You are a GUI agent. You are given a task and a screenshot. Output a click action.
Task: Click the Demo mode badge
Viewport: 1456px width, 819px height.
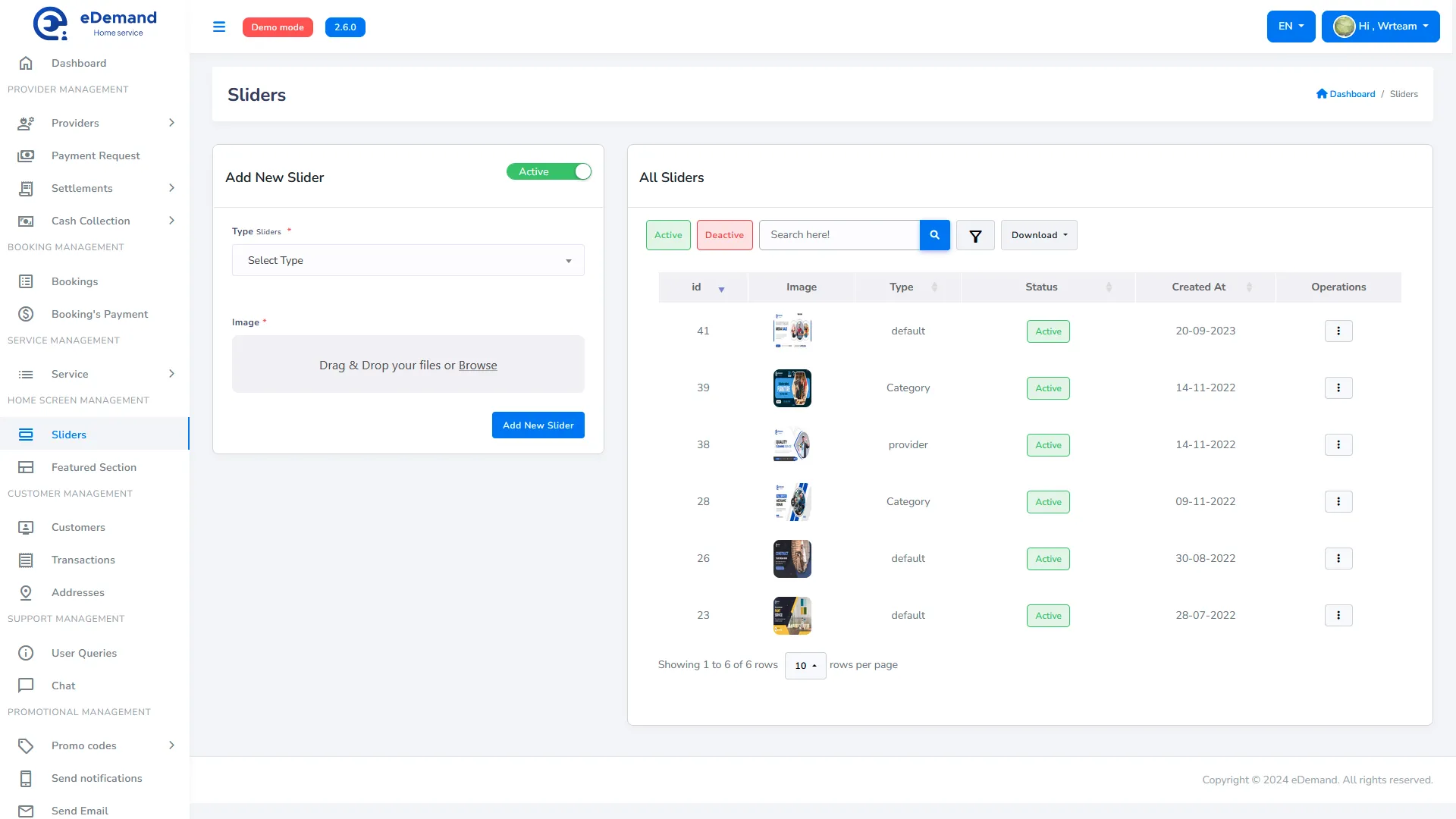[278, 27]
